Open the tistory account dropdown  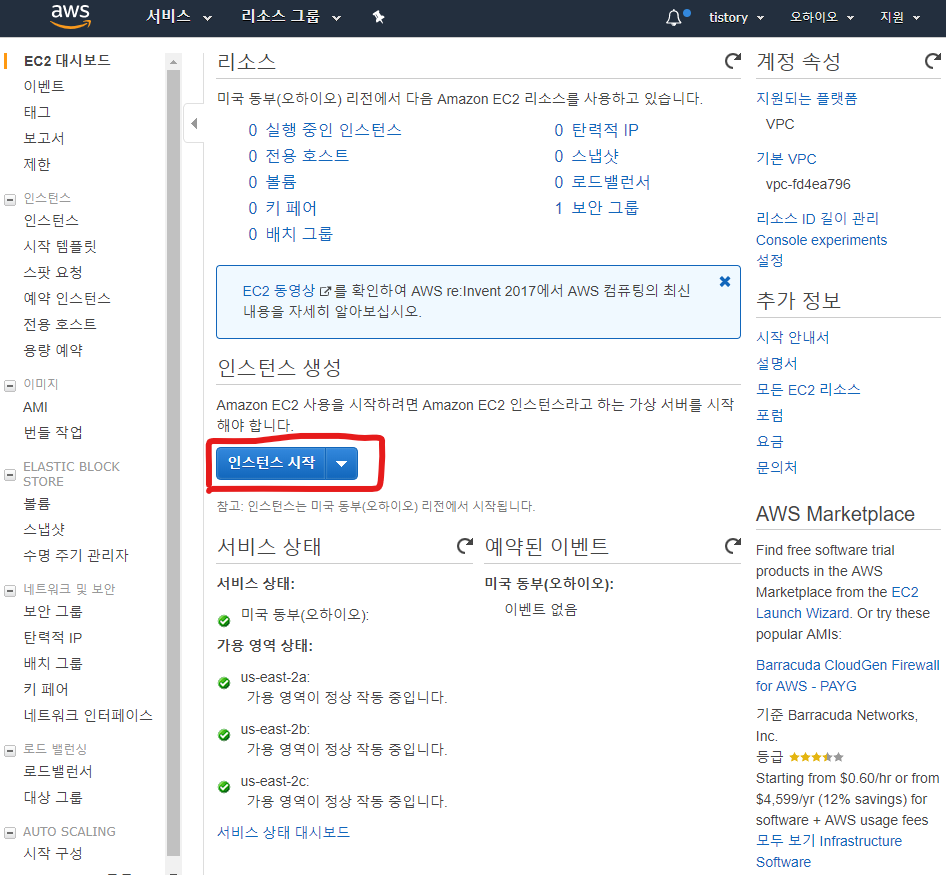point(736,18)
